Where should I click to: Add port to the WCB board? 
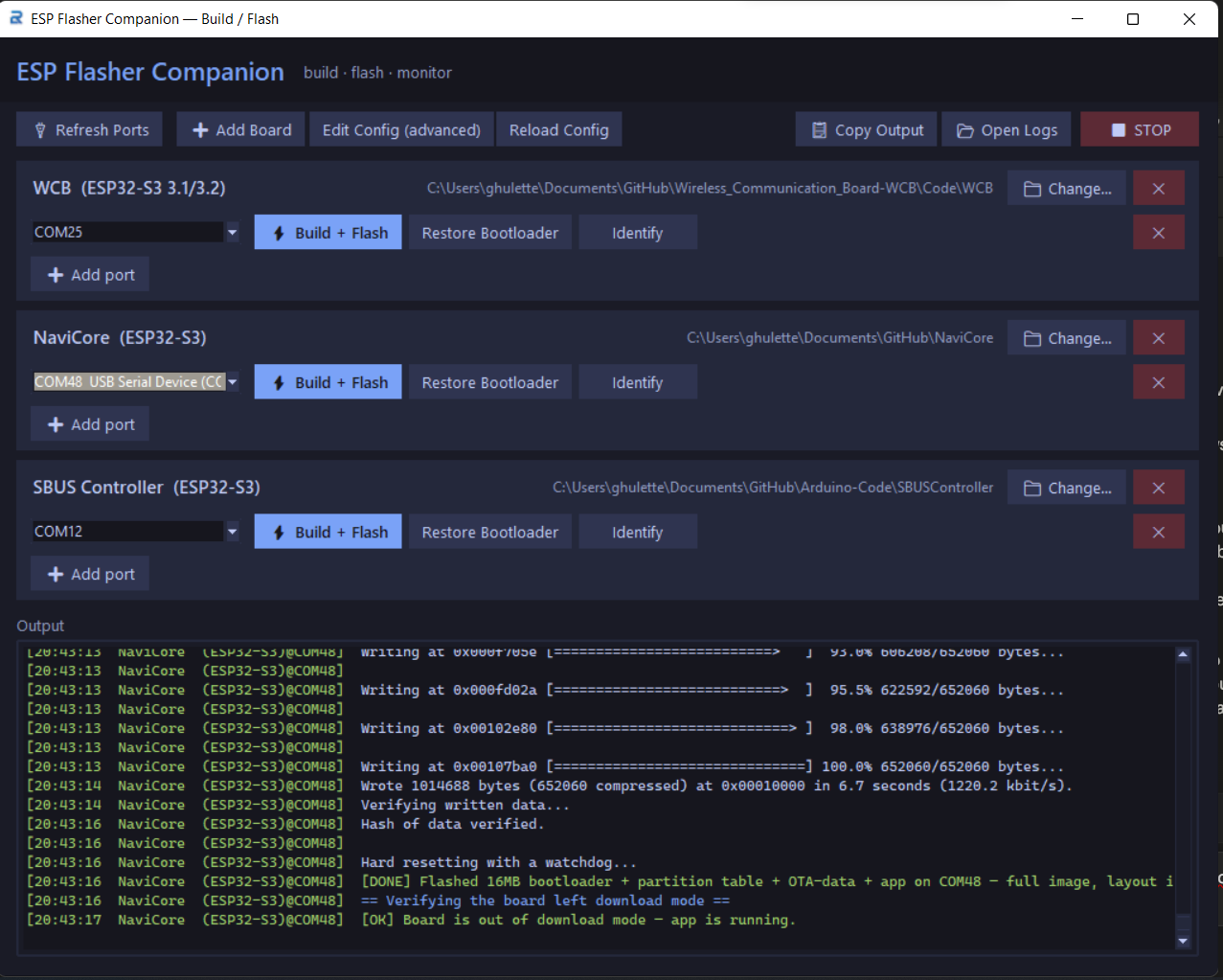click(x=90, y=274)
